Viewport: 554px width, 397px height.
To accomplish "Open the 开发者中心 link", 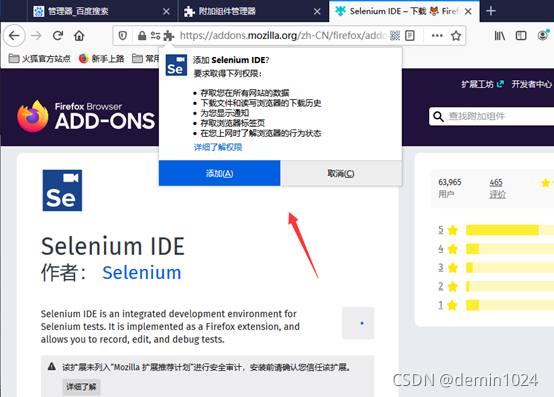I will coord(531,84).
